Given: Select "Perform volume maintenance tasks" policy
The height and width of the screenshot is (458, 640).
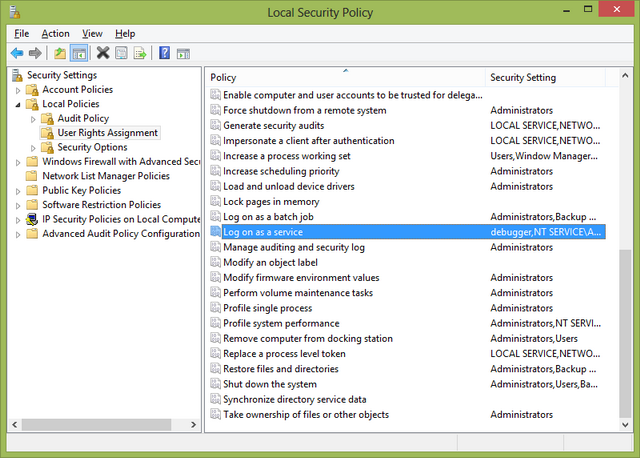Looking at the screenshot, I should [x=298, y=293].
